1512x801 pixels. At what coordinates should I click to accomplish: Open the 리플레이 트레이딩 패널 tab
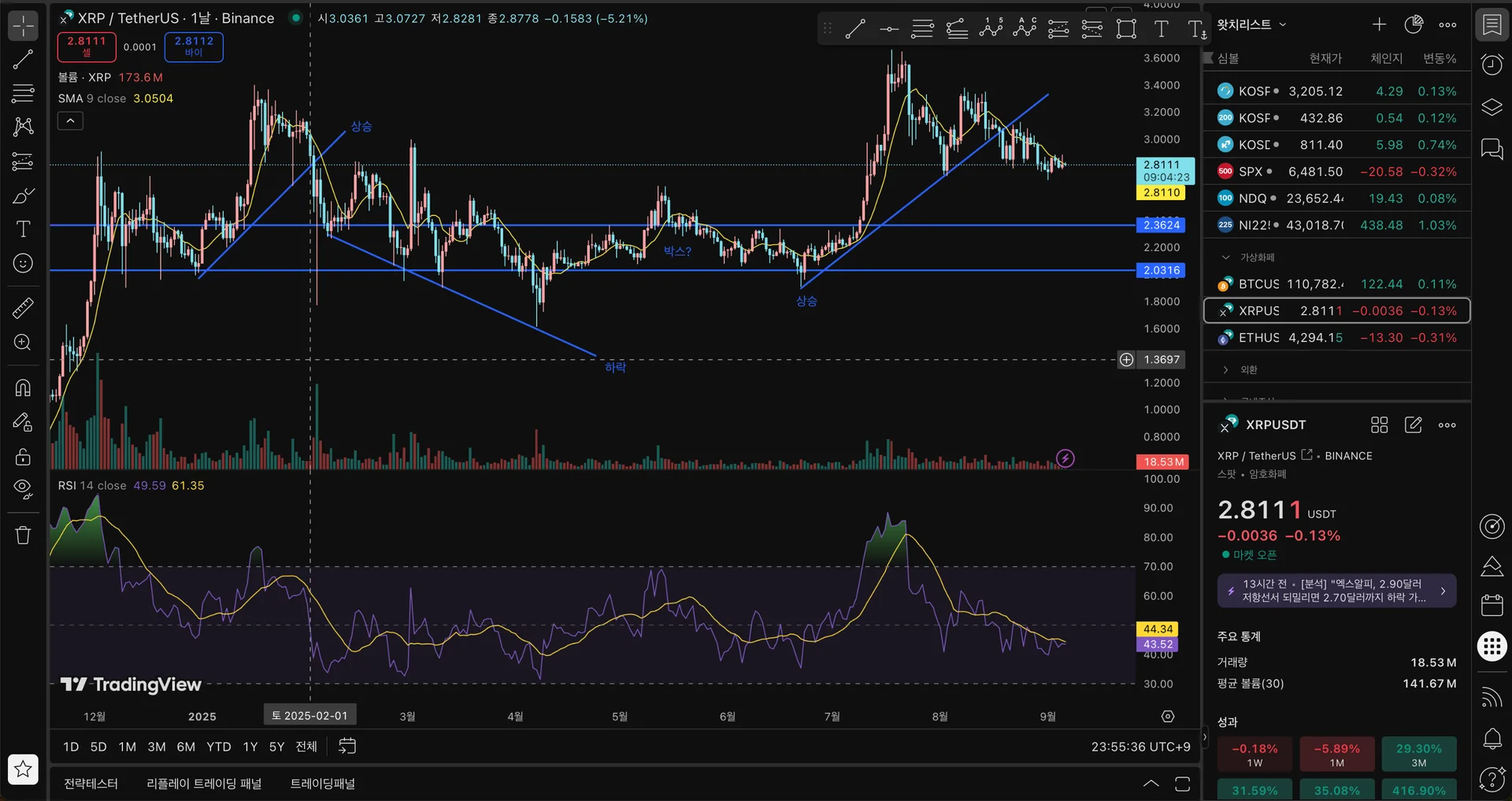pyautogui.click(x=204, y=784)
